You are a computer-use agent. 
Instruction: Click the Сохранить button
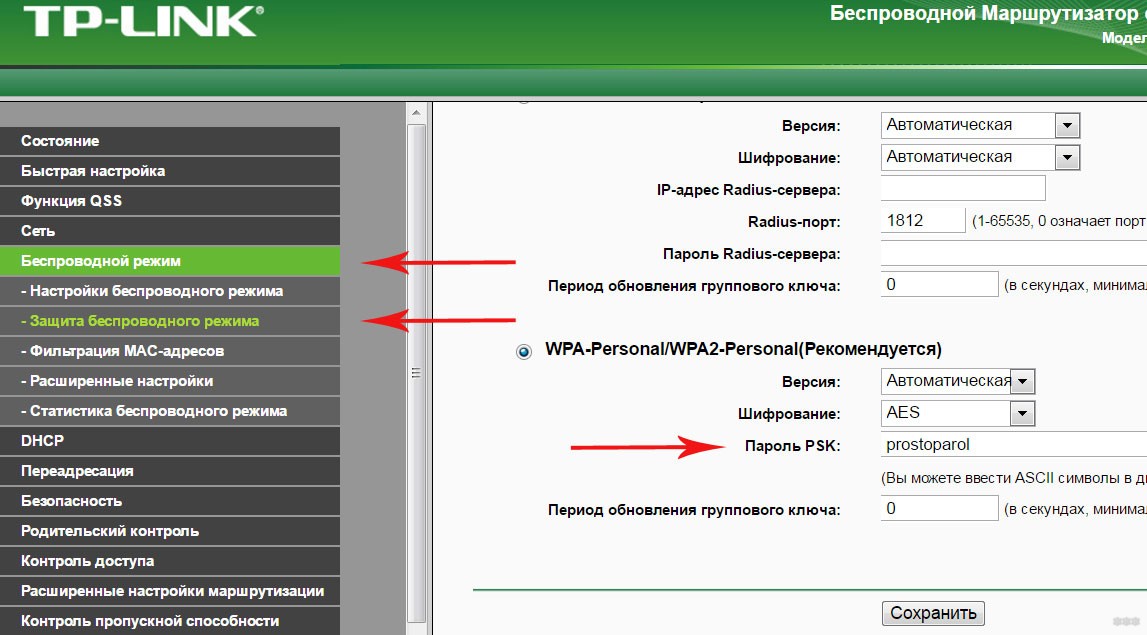[x=933, y=613]
